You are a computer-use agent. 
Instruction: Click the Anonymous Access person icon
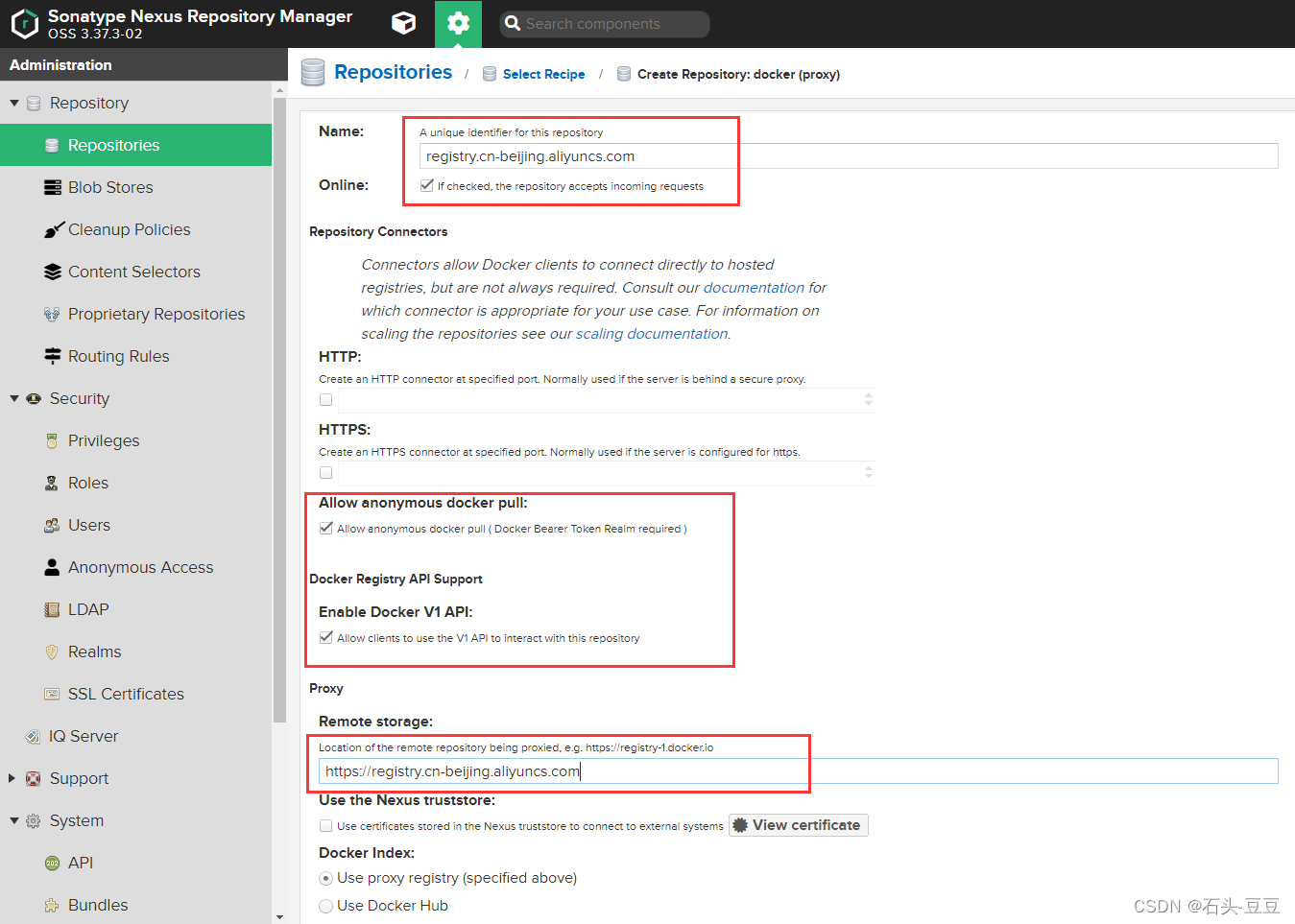53,567
